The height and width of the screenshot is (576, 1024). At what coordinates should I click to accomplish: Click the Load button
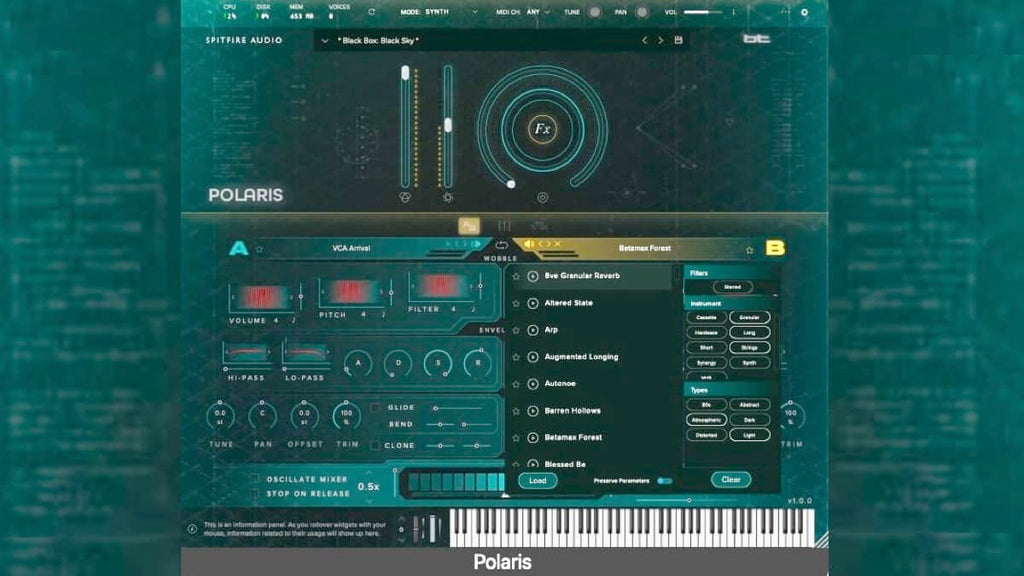click(537, 481)
